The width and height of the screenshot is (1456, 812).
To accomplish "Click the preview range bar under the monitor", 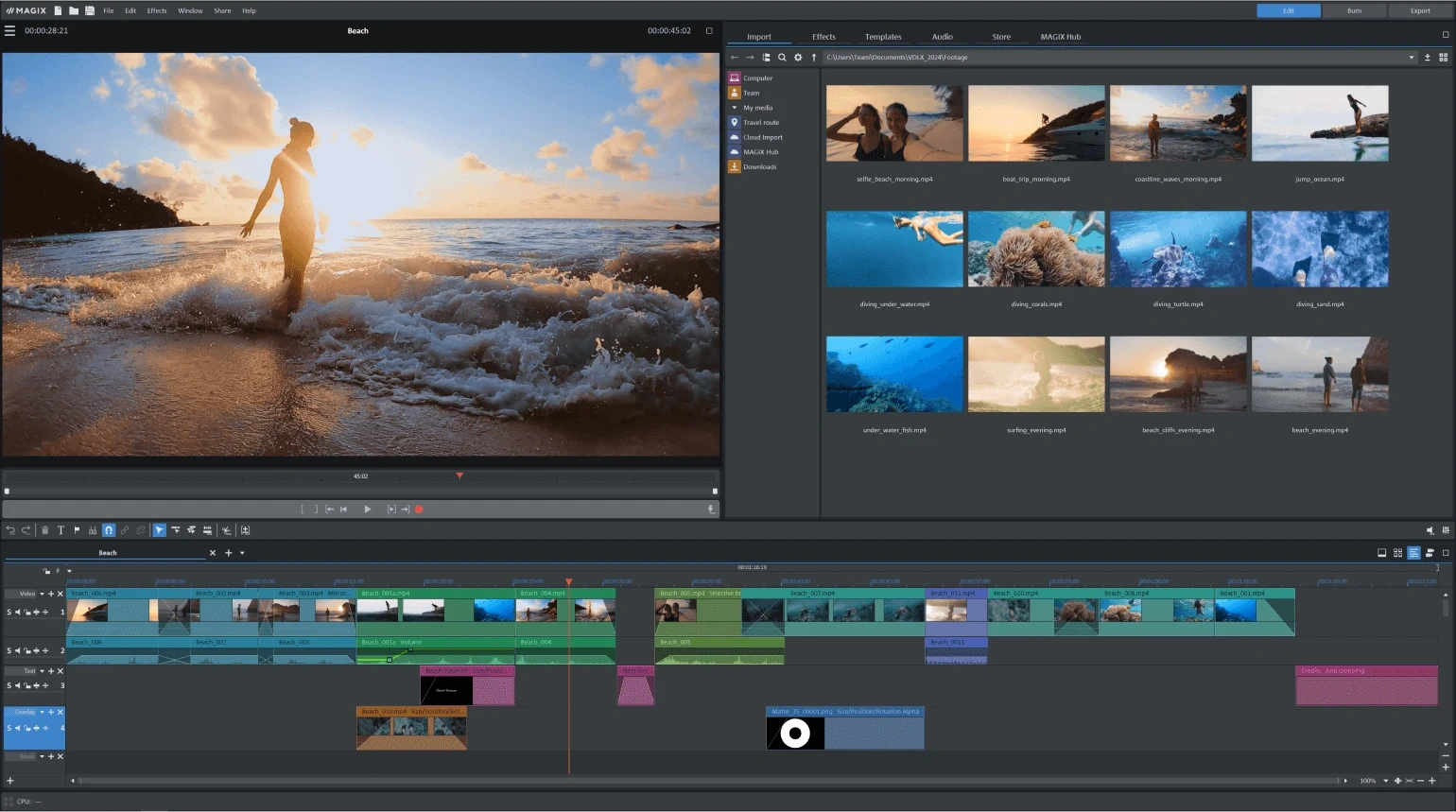I will click(x=360, y=492).
